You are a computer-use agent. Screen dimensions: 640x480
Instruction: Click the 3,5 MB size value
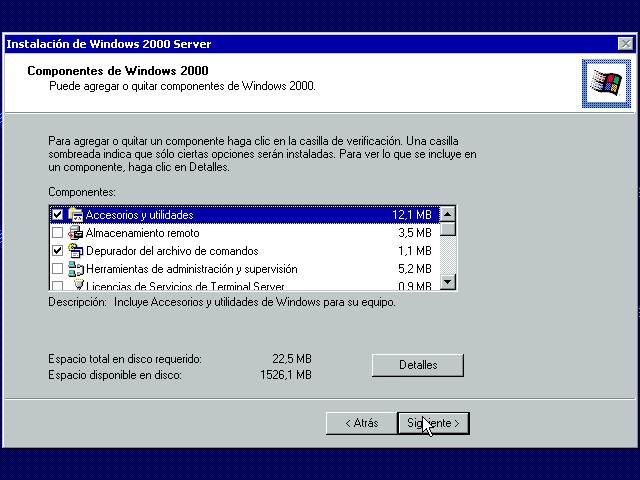(x=415, y=233)
